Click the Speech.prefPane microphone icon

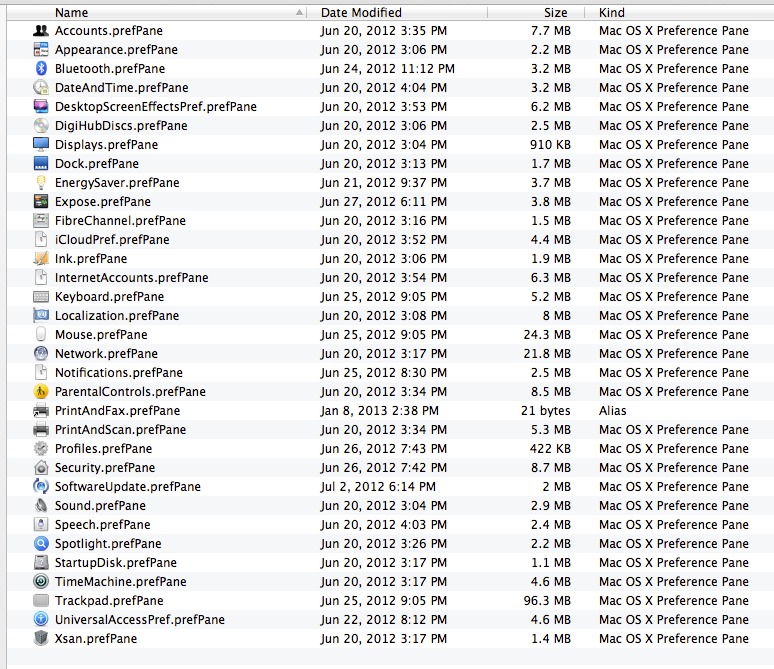tap(41, 525)
